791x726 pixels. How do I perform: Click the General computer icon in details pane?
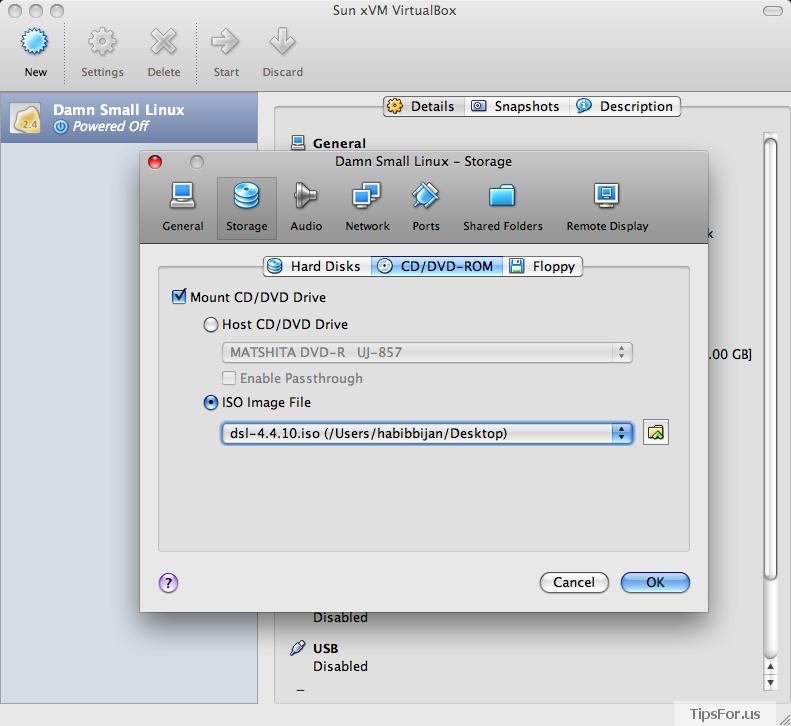[298, 143]
